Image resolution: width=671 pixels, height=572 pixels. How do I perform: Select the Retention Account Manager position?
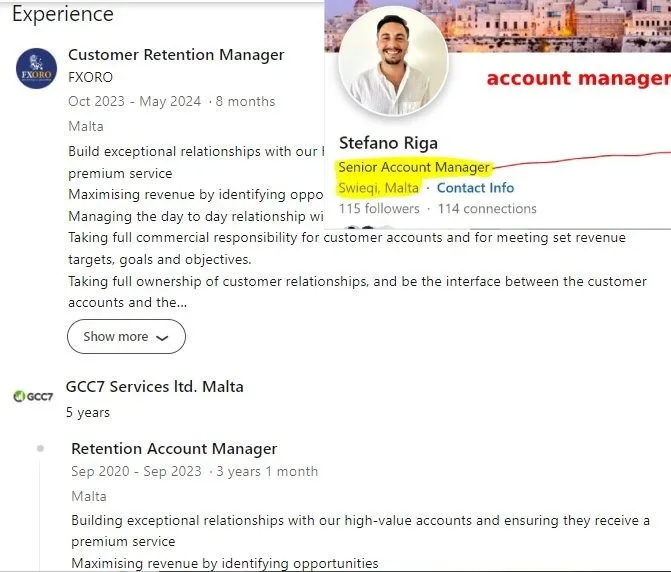coord(174,449)
